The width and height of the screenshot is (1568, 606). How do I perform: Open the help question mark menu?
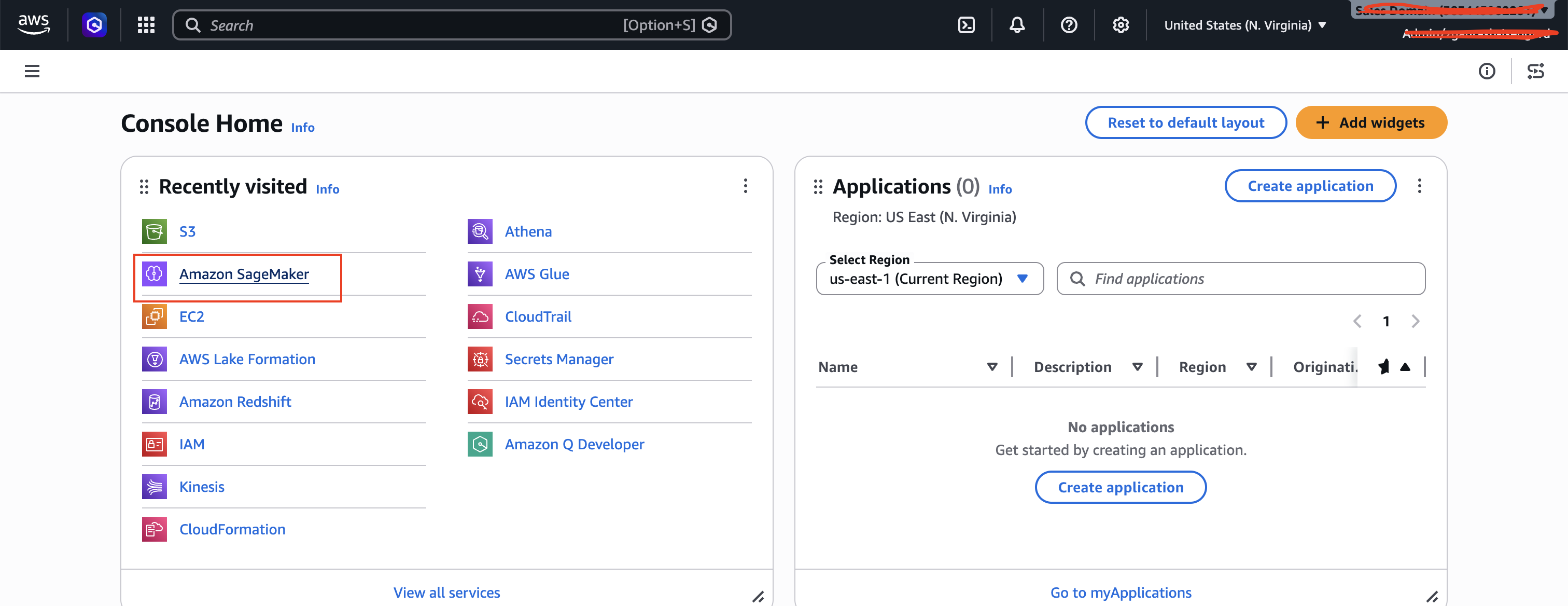[x=1069, y=25]
